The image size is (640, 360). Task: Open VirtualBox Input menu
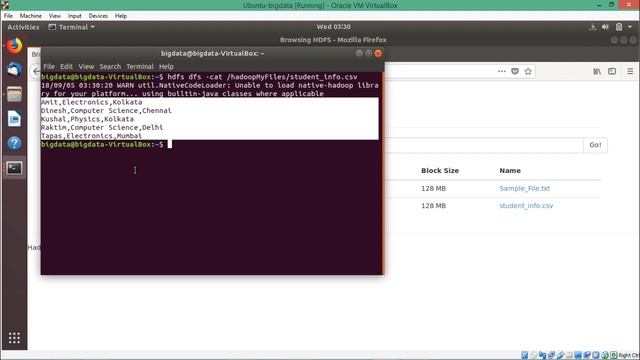pos(75,16)
